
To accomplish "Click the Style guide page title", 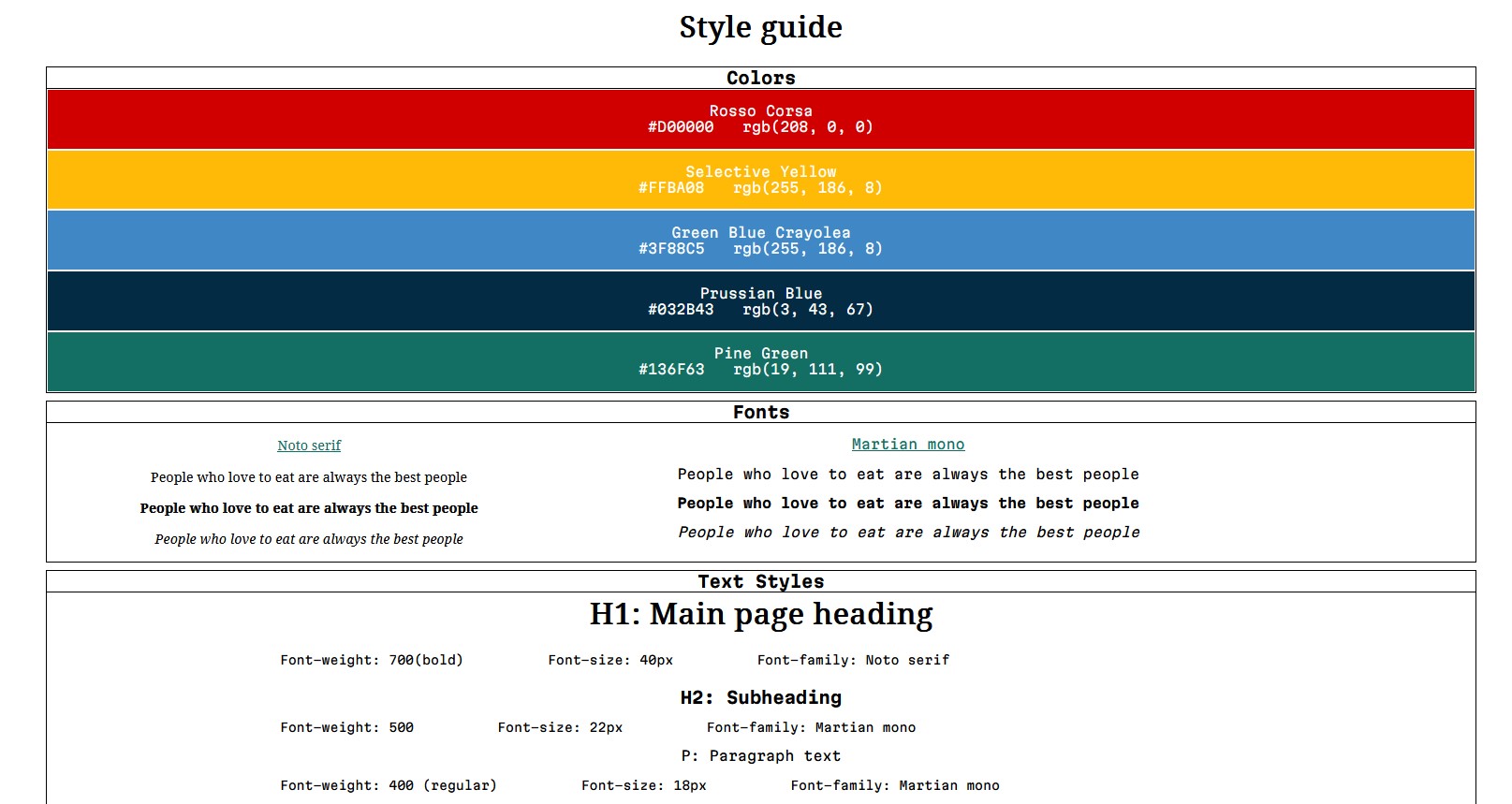I will pyautogui.click(x=760, y=27).
